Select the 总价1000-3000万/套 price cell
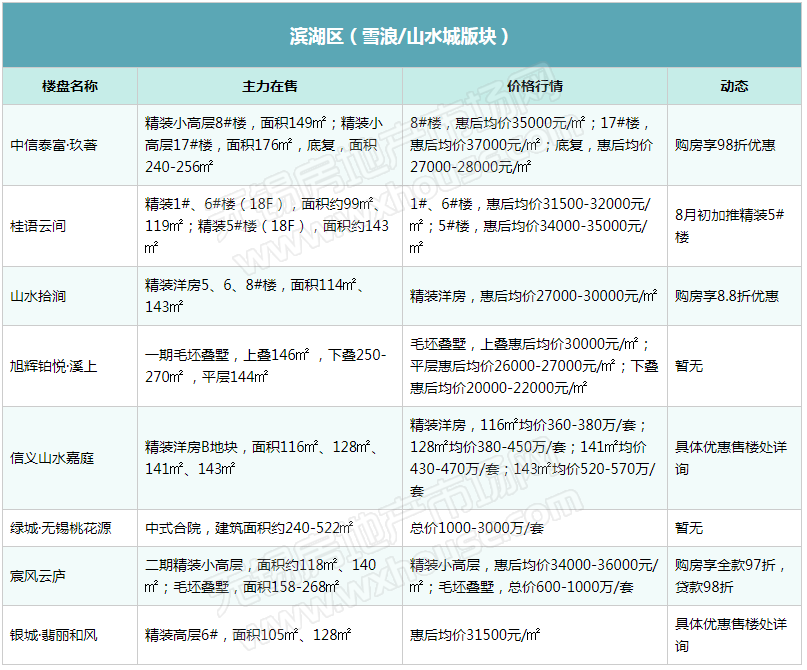Image resolution: width=807 pixels, height=670 pixels. click(x=476, y=528)
